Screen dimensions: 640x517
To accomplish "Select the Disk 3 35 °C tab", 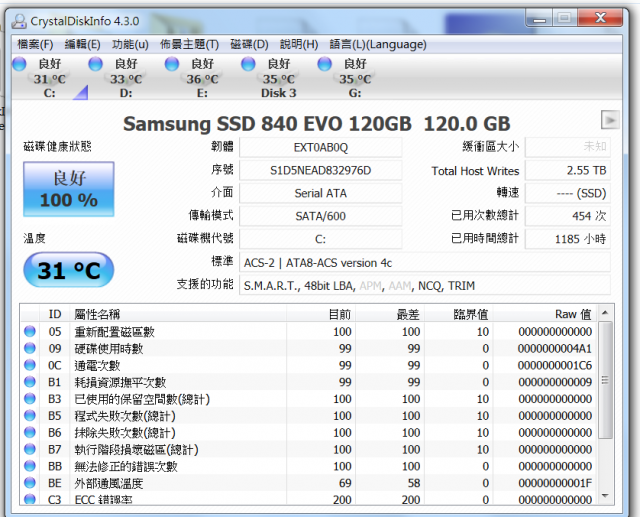I will 278,78.
